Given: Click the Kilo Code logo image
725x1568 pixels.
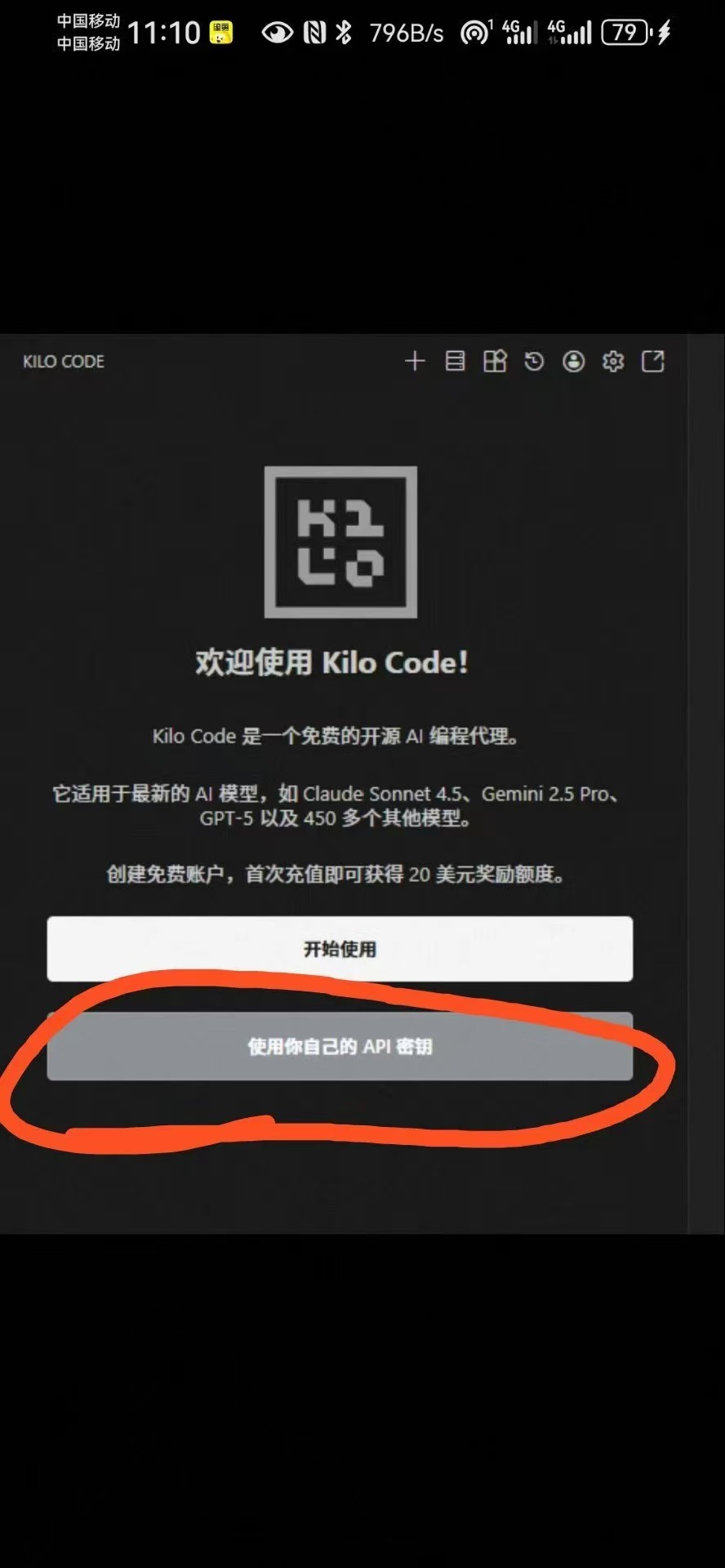Looking at the screenshot, I should click(x=340, y=542).
